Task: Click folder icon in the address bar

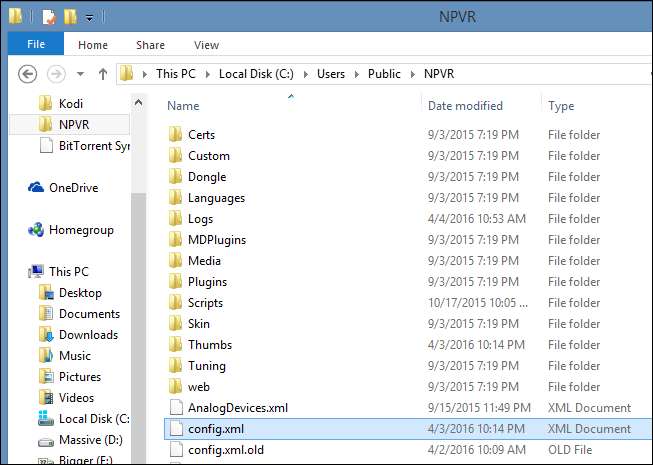Action: [x=127, y=74]
